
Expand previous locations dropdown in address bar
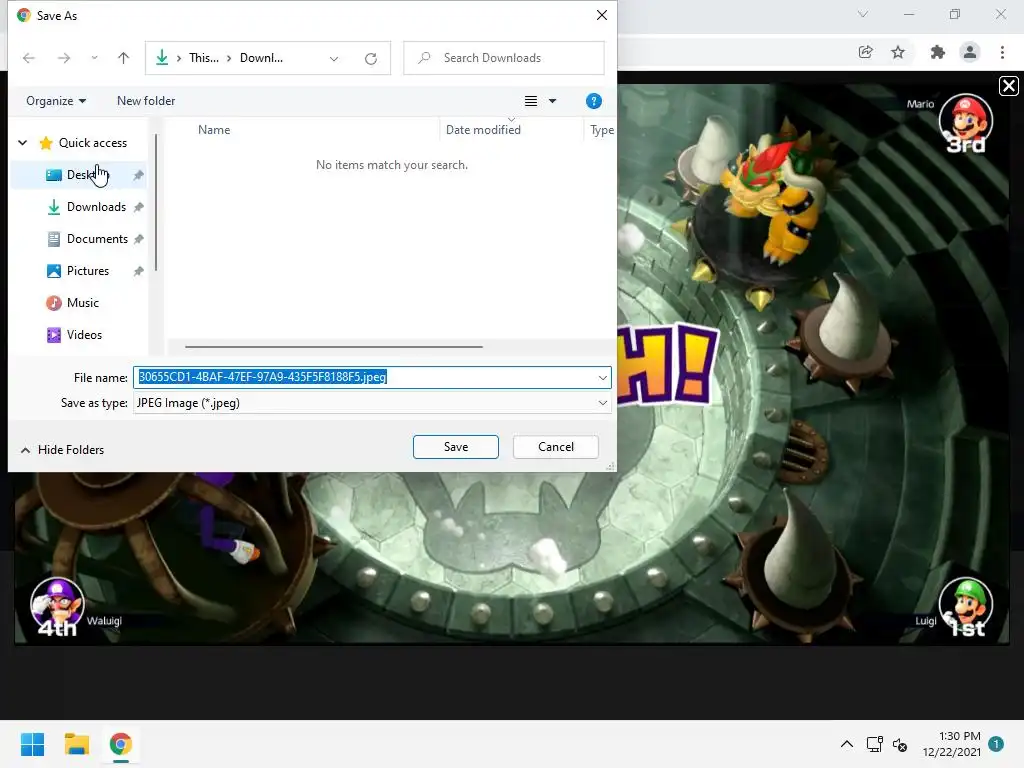(334, 59)
